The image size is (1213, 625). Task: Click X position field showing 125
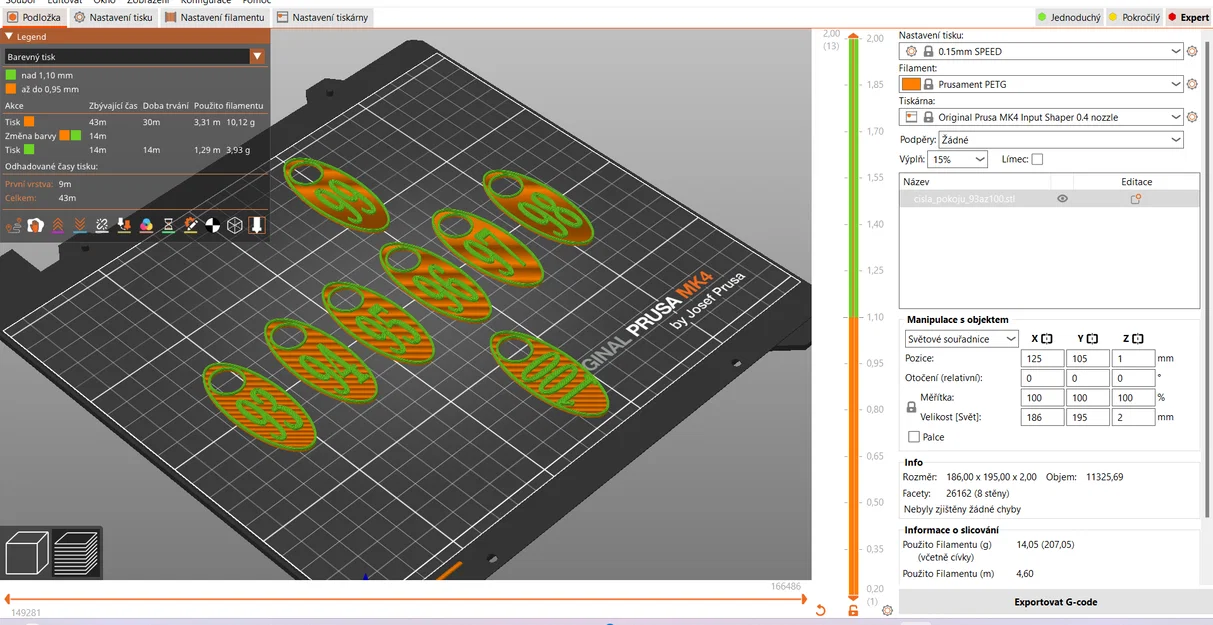(1043, 358)
